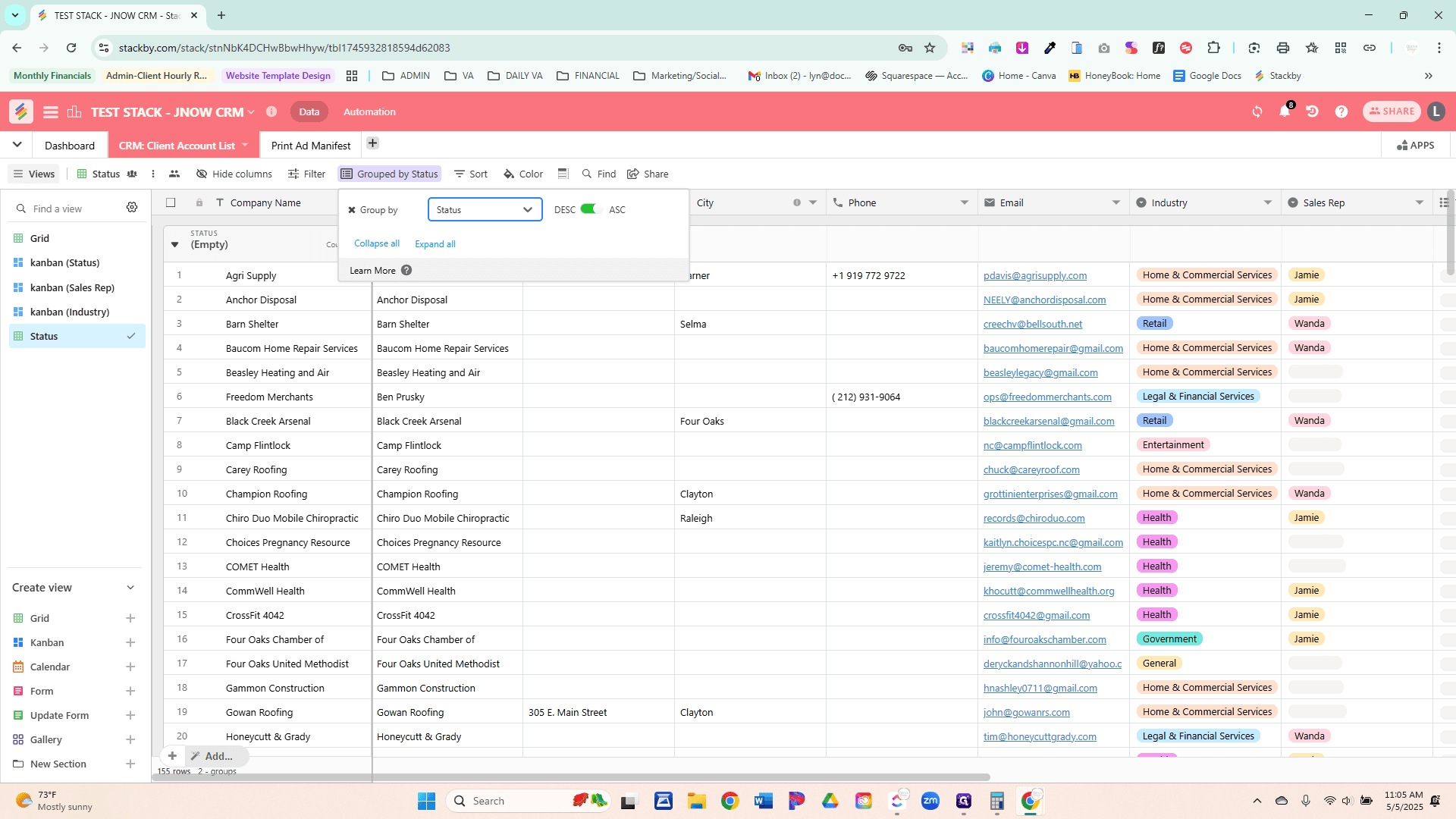Open the City column dropdown arrow
Viewport: 1456px width, 819px height.
813,202
